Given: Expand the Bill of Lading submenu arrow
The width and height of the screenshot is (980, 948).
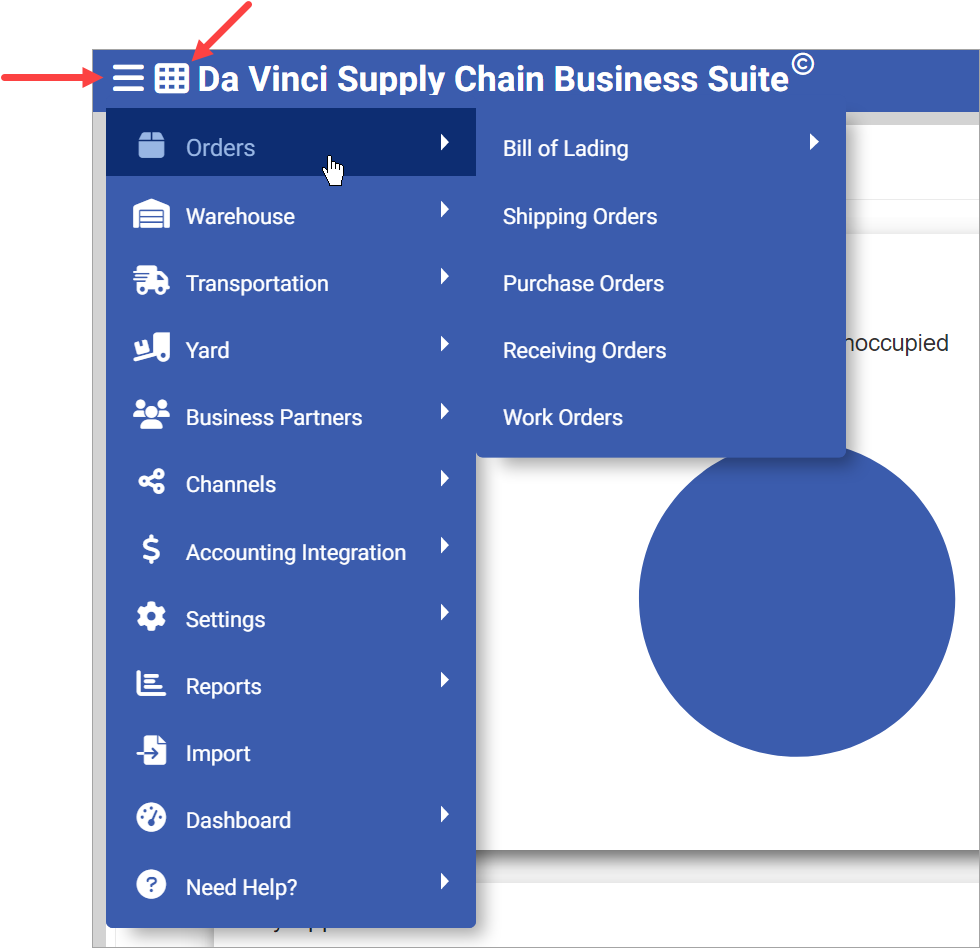Looking at the screenshot, I should [x=814, y=143].
